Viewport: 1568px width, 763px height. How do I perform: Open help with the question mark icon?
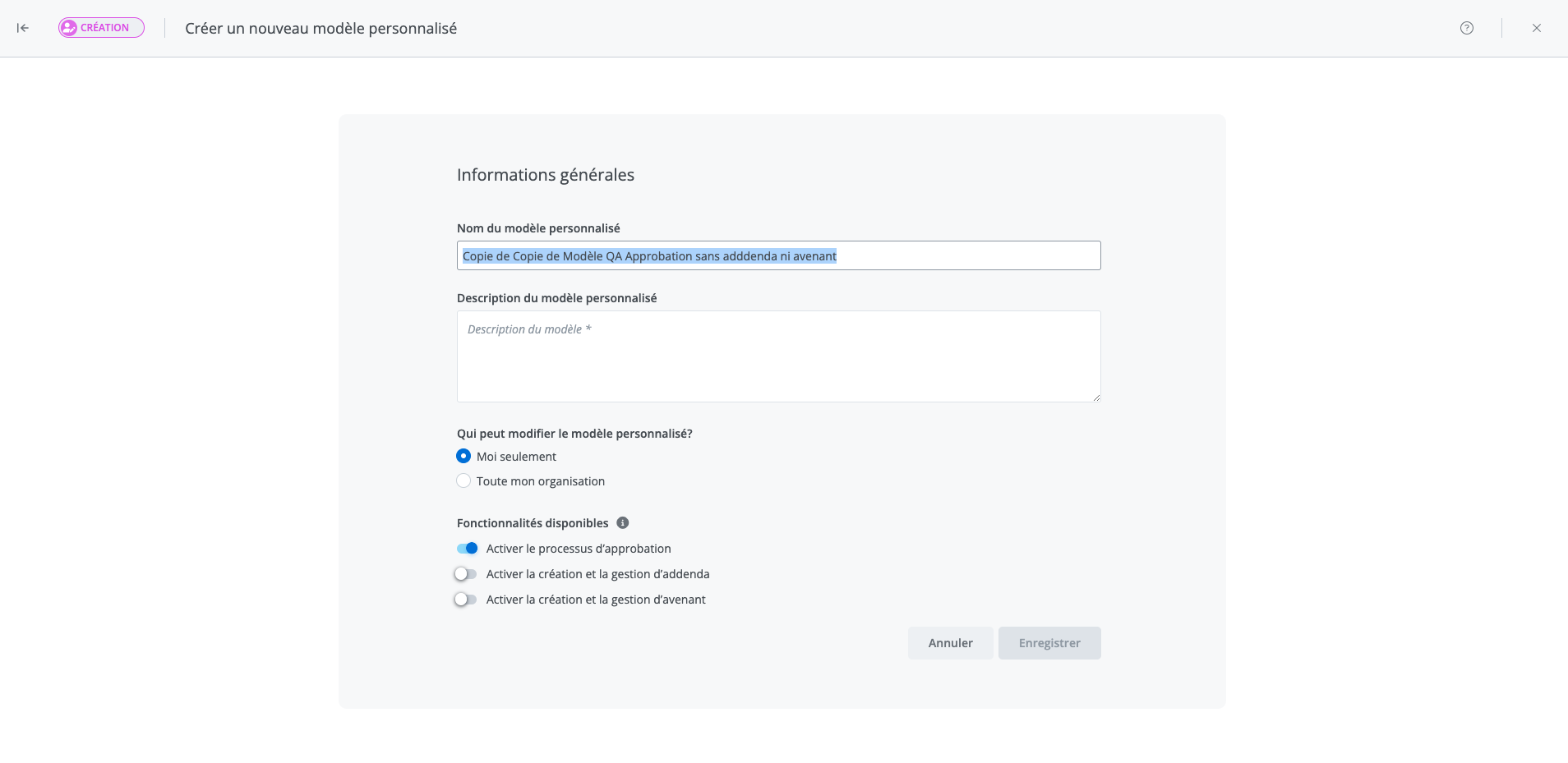click(x=1466, y=28)
